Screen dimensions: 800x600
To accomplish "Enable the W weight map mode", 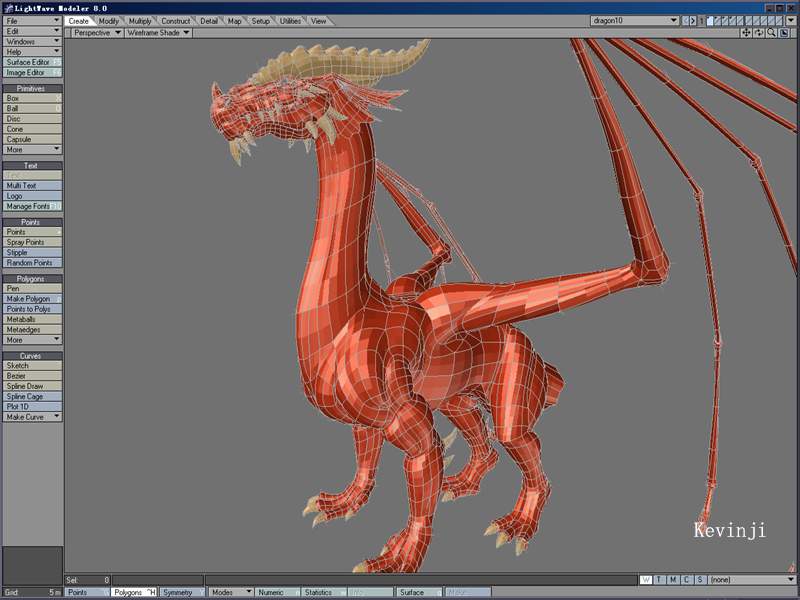I will click(646, 580).
